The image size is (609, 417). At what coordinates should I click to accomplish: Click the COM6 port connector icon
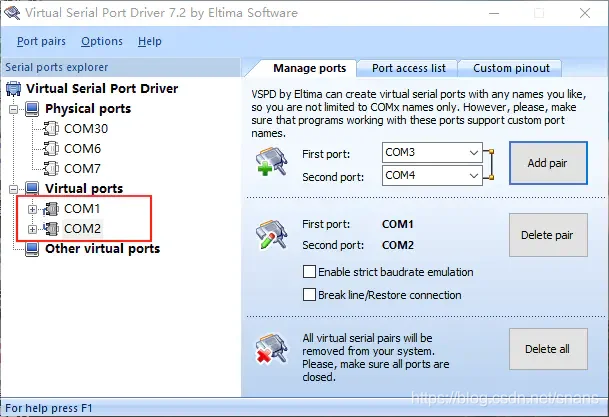(51, 148)
